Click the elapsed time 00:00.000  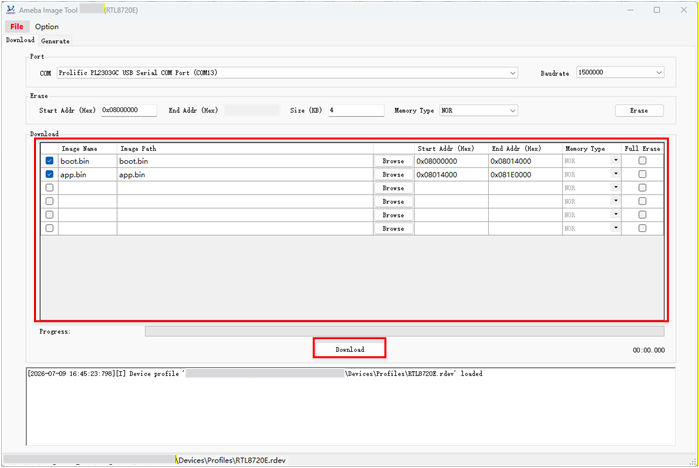(649, 350)
